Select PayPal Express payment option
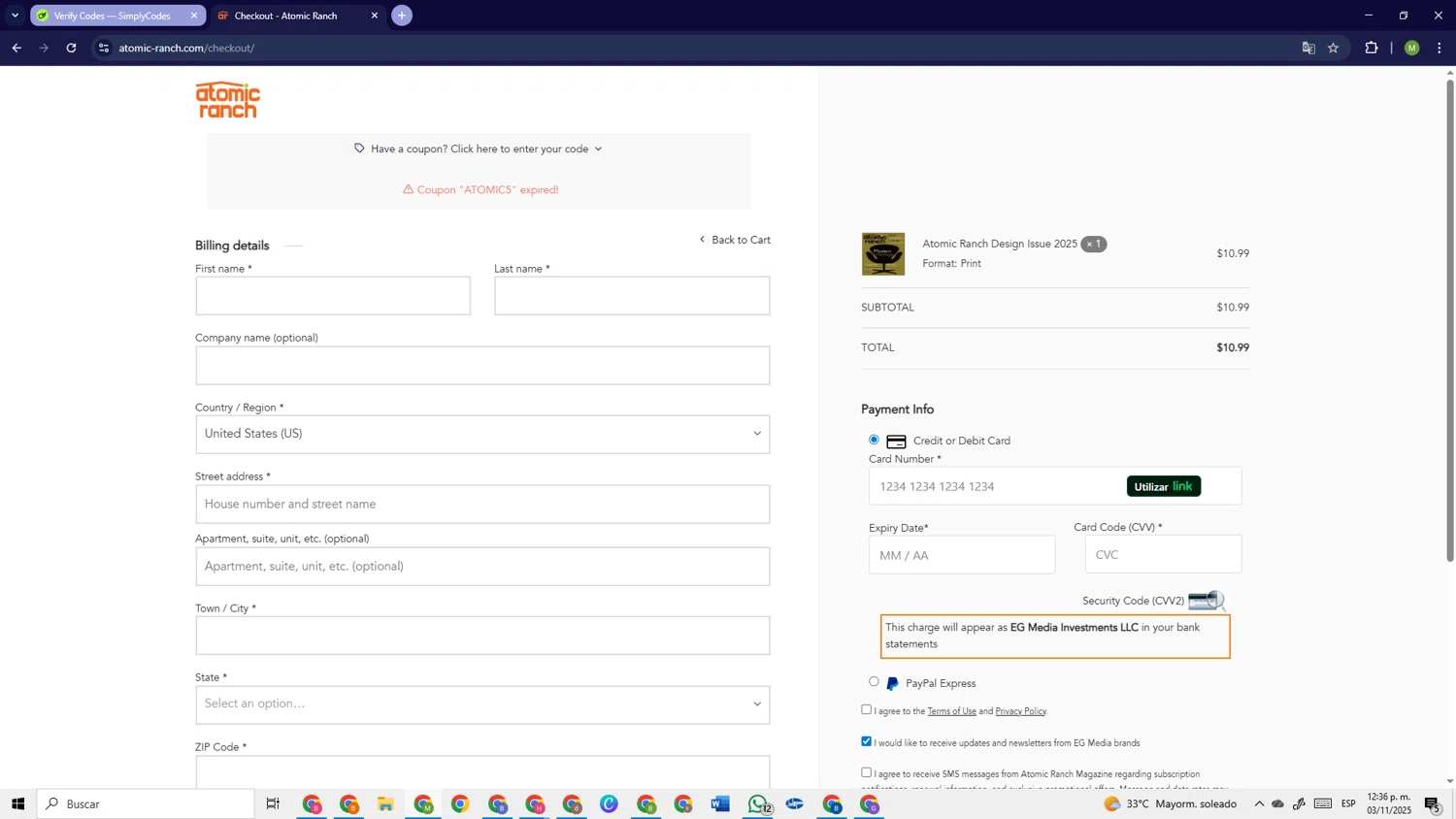The height and width of the screenshot is (819, 1456). pos(874,682)
